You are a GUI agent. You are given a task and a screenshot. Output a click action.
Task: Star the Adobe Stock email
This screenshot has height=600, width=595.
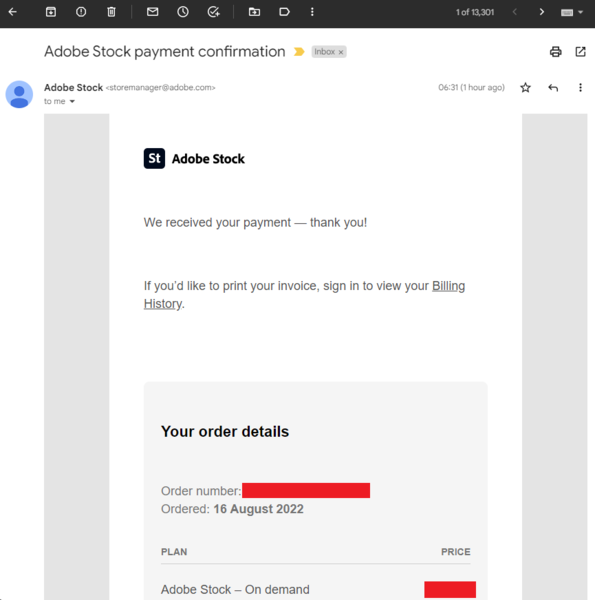tap(526, 88)
